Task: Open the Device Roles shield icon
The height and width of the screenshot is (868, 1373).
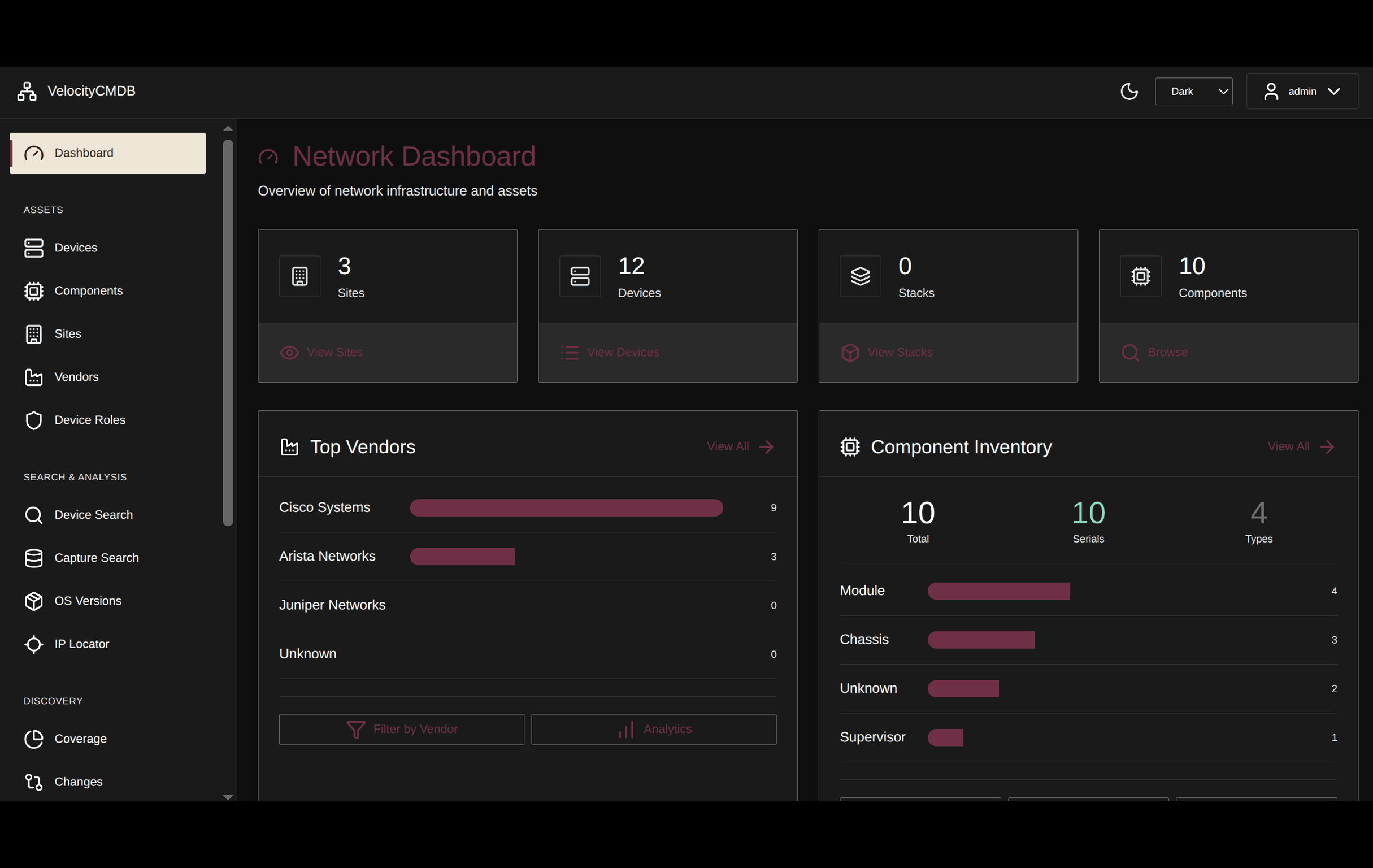Action: tap(34, 420)
